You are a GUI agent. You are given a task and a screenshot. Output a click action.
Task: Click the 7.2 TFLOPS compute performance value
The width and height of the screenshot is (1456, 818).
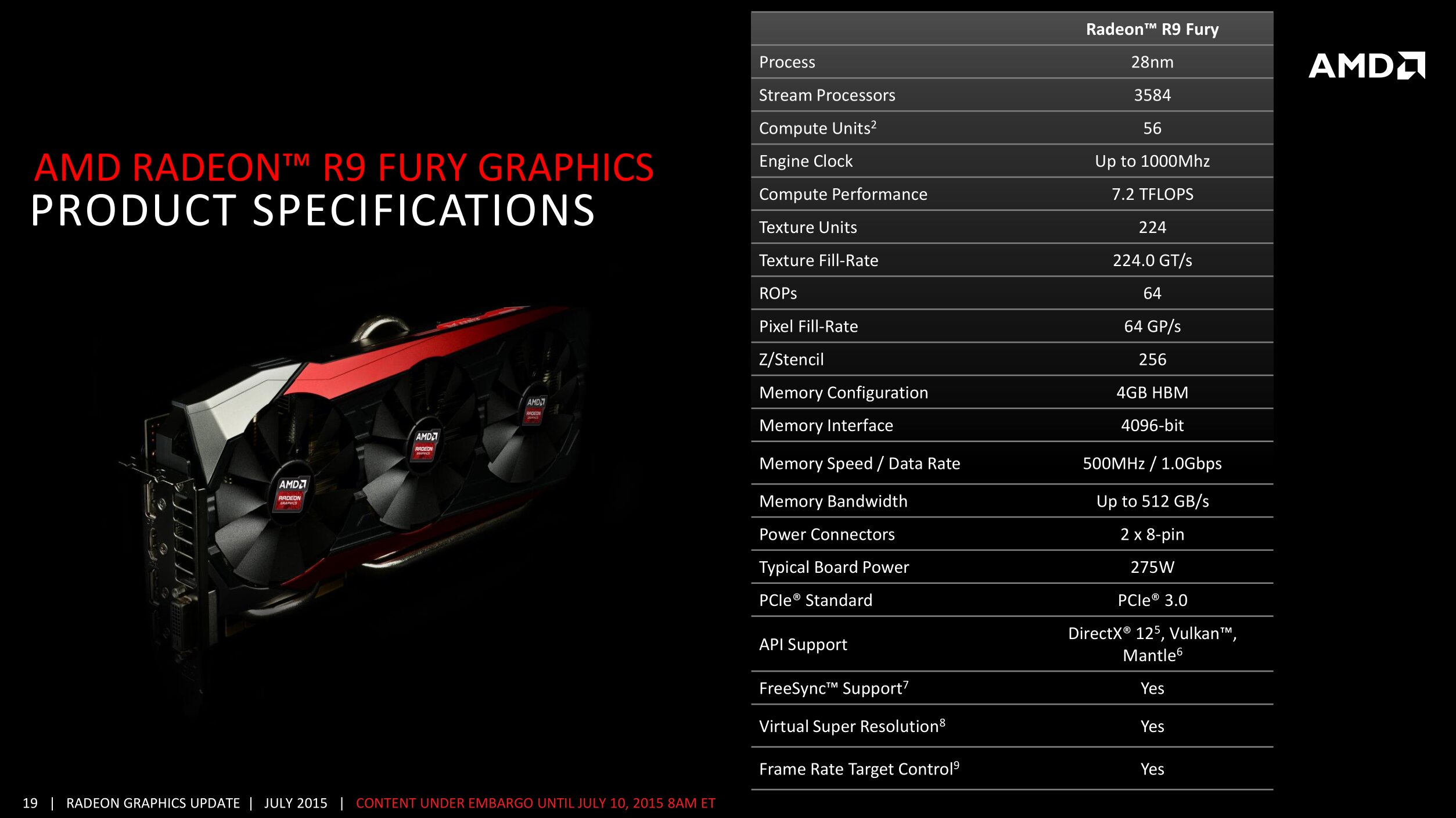1152,194
